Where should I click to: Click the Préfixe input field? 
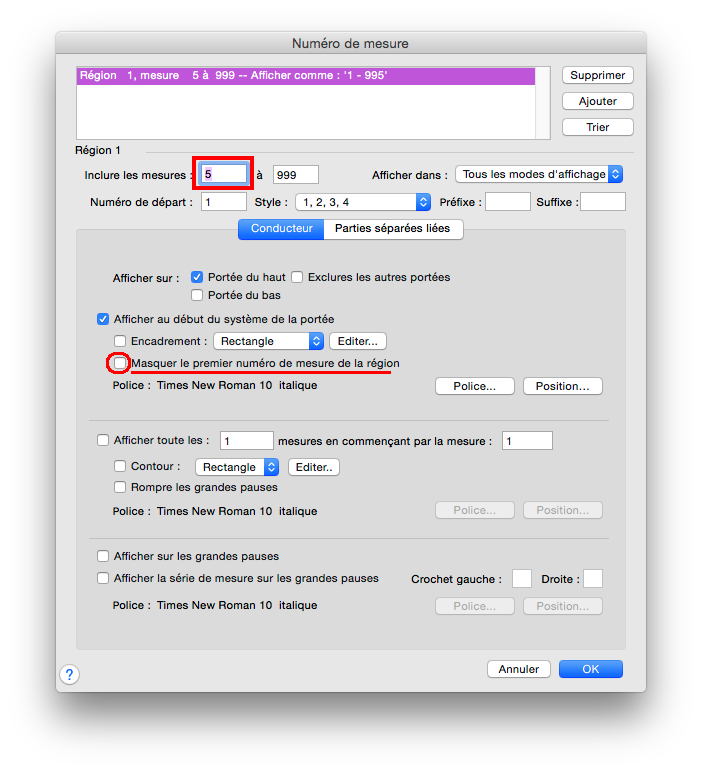507,202
